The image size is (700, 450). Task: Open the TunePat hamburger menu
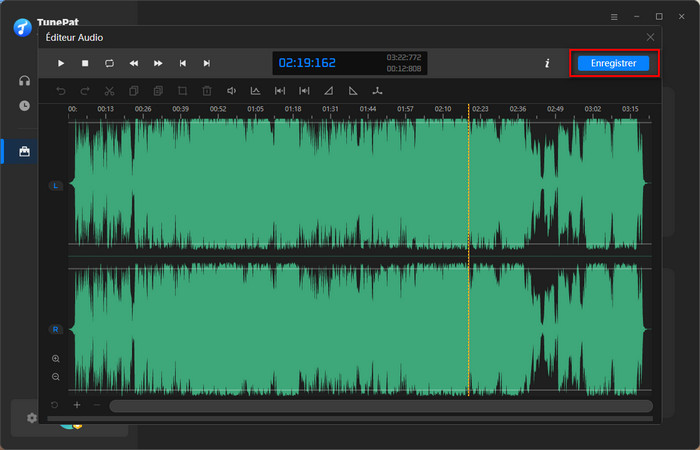pyautogui.click(x=614, y=17)
